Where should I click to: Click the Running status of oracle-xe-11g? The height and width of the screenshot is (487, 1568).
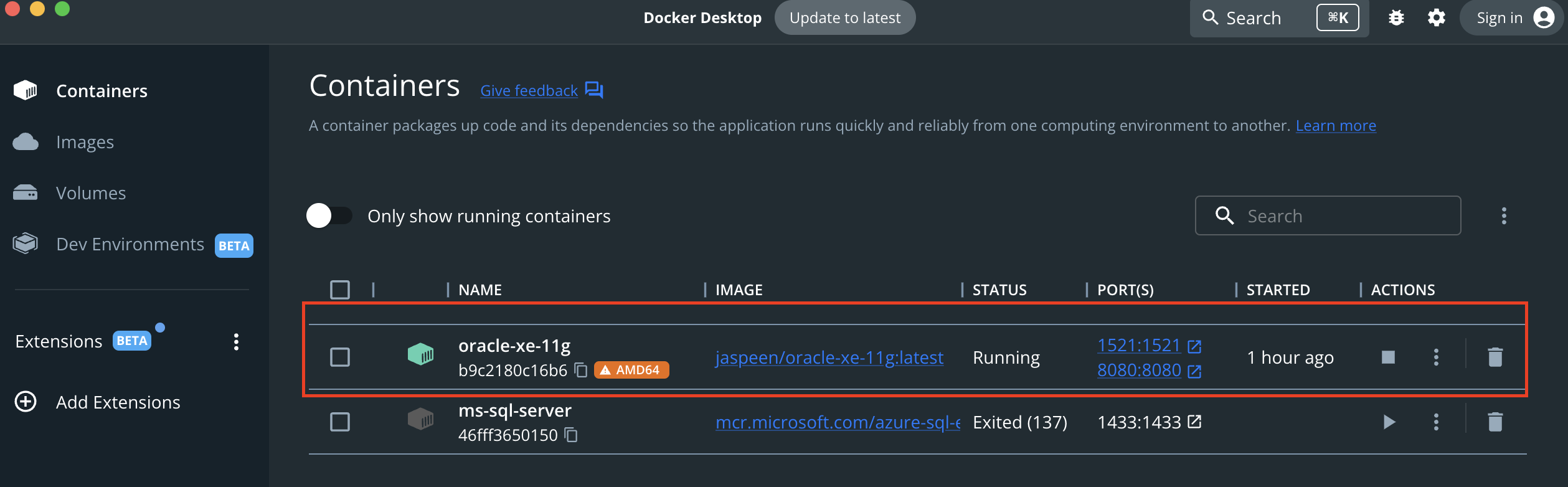pyautogui.click(x=1006, y=357)
